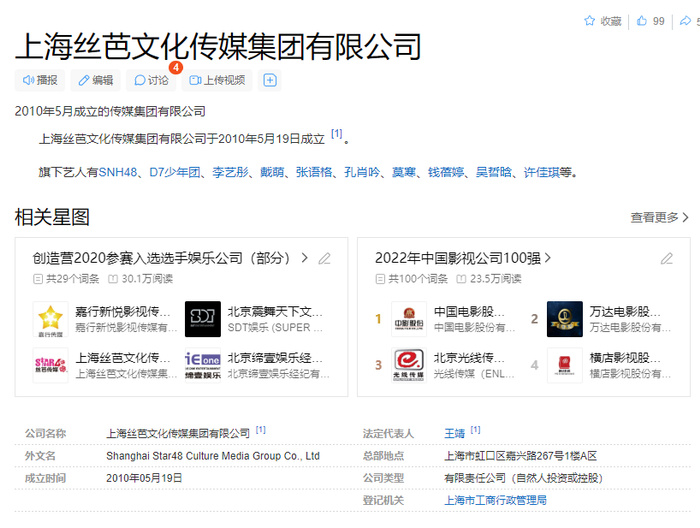Open the 李艺彤 link
700x528 pixels.
click(x=230, y=172)
